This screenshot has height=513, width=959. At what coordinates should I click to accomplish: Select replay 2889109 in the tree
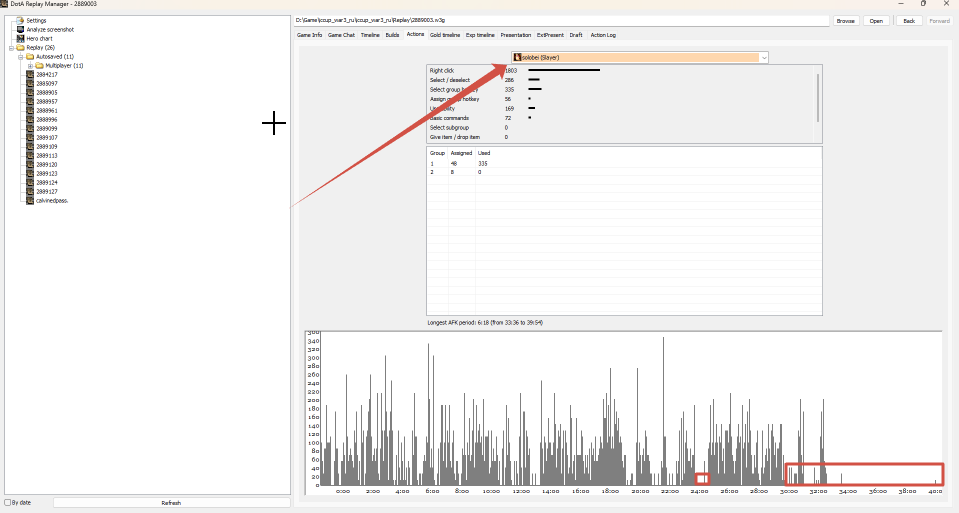46,147
